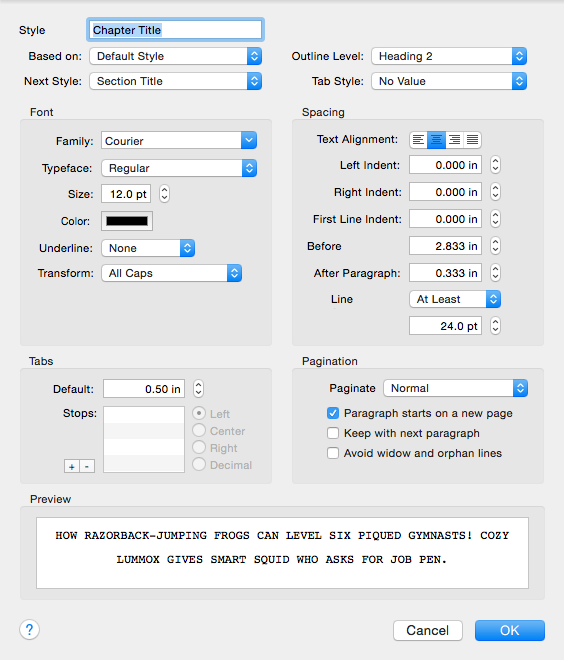The height and width of the screenshot is (660, 564).
Task: Select justified text alignment icon
Action: pyautogui.click(x=472, y=139)
